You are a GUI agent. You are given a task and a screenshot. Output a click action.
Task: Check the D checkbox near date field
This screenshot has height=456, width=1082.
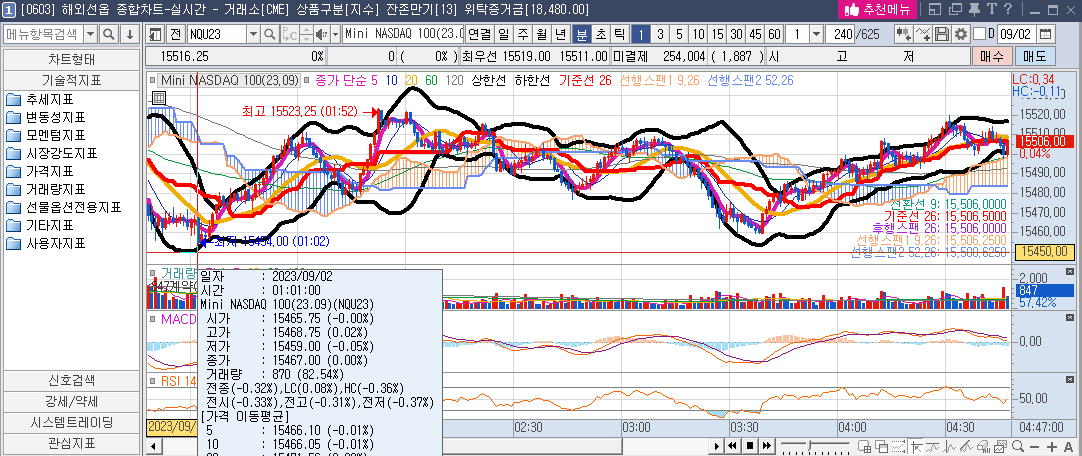tap(980, 34)
